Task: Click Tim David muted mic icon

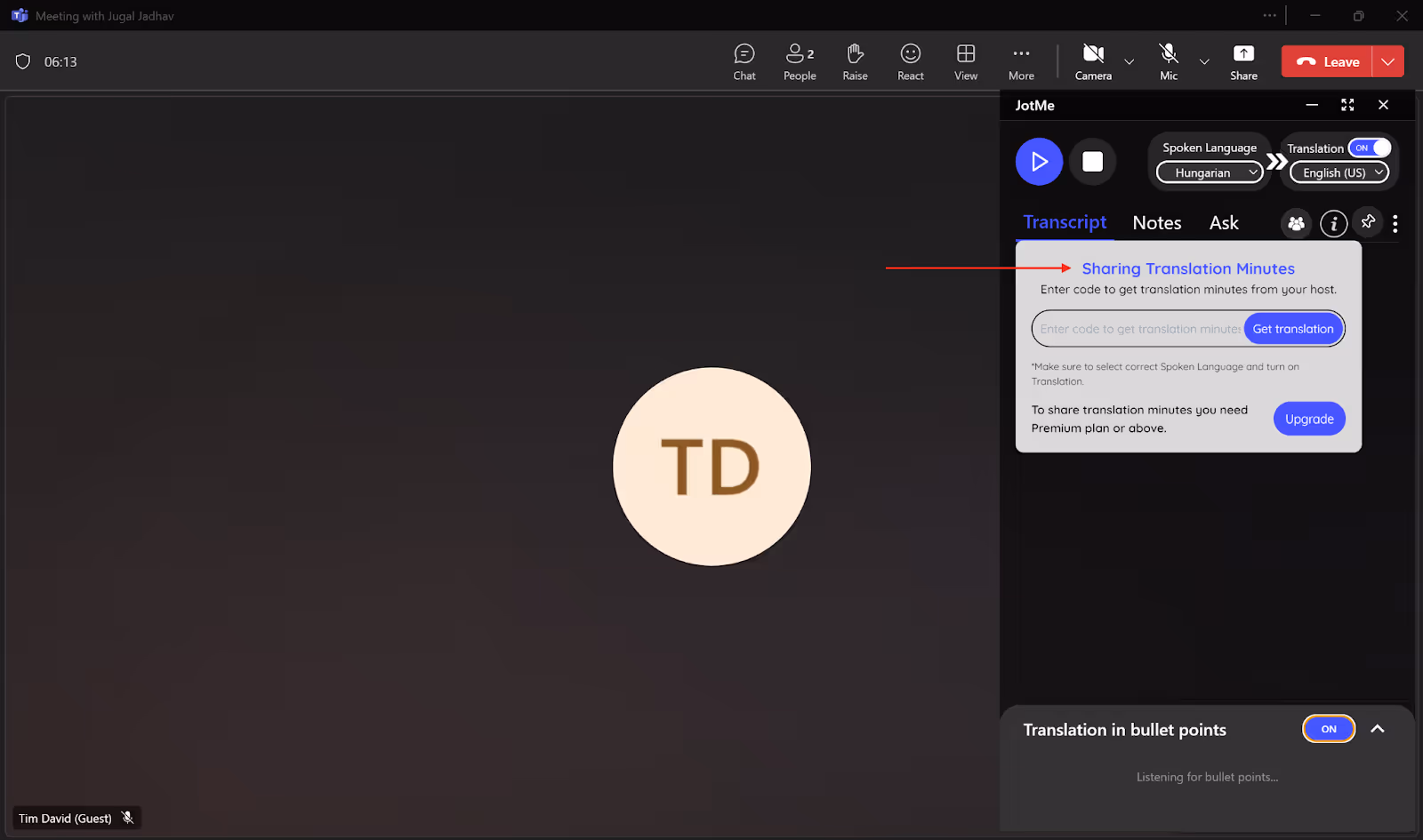Action: [x=128, y=818]
